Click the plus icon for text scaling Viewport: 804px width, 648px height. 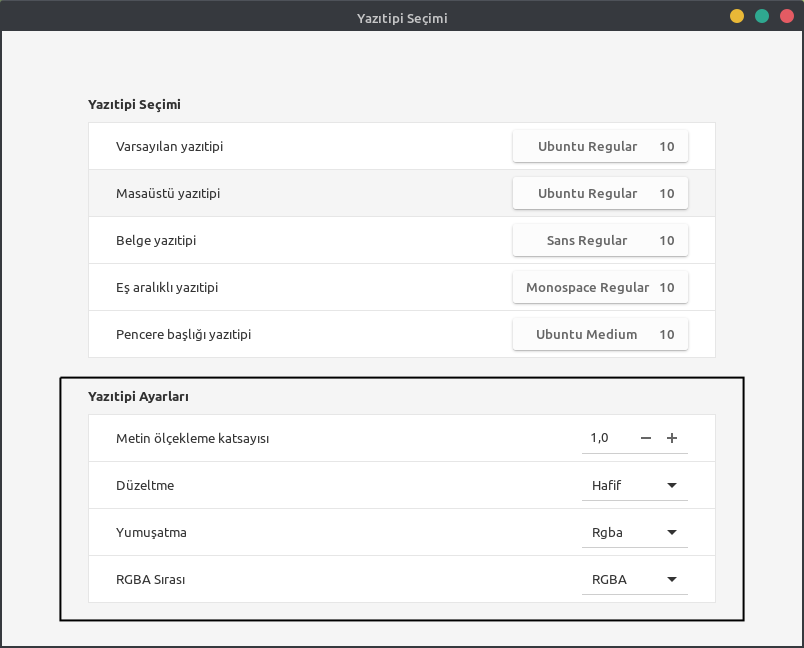672,438
